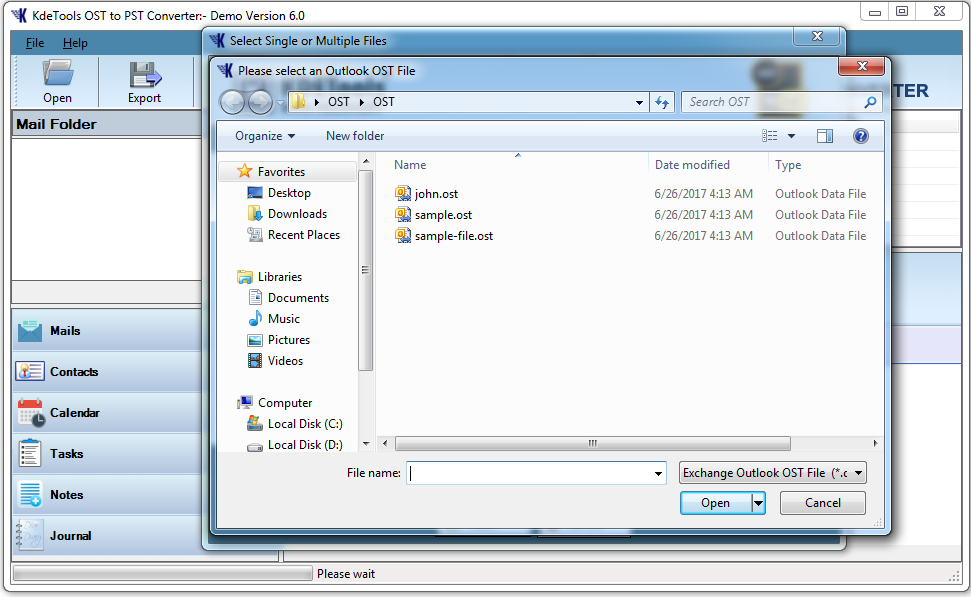The height and width of the screenshot is (597, 971).
Task: Close the Outlook OST file dialog
Action: (861, 66)
